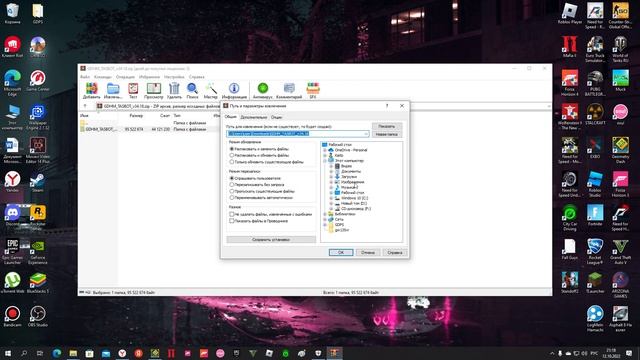Select 'Только обновить существующие файлы' radio option
Screen dimensions: 640x360
pyautogui.click(x=232, y=162)
